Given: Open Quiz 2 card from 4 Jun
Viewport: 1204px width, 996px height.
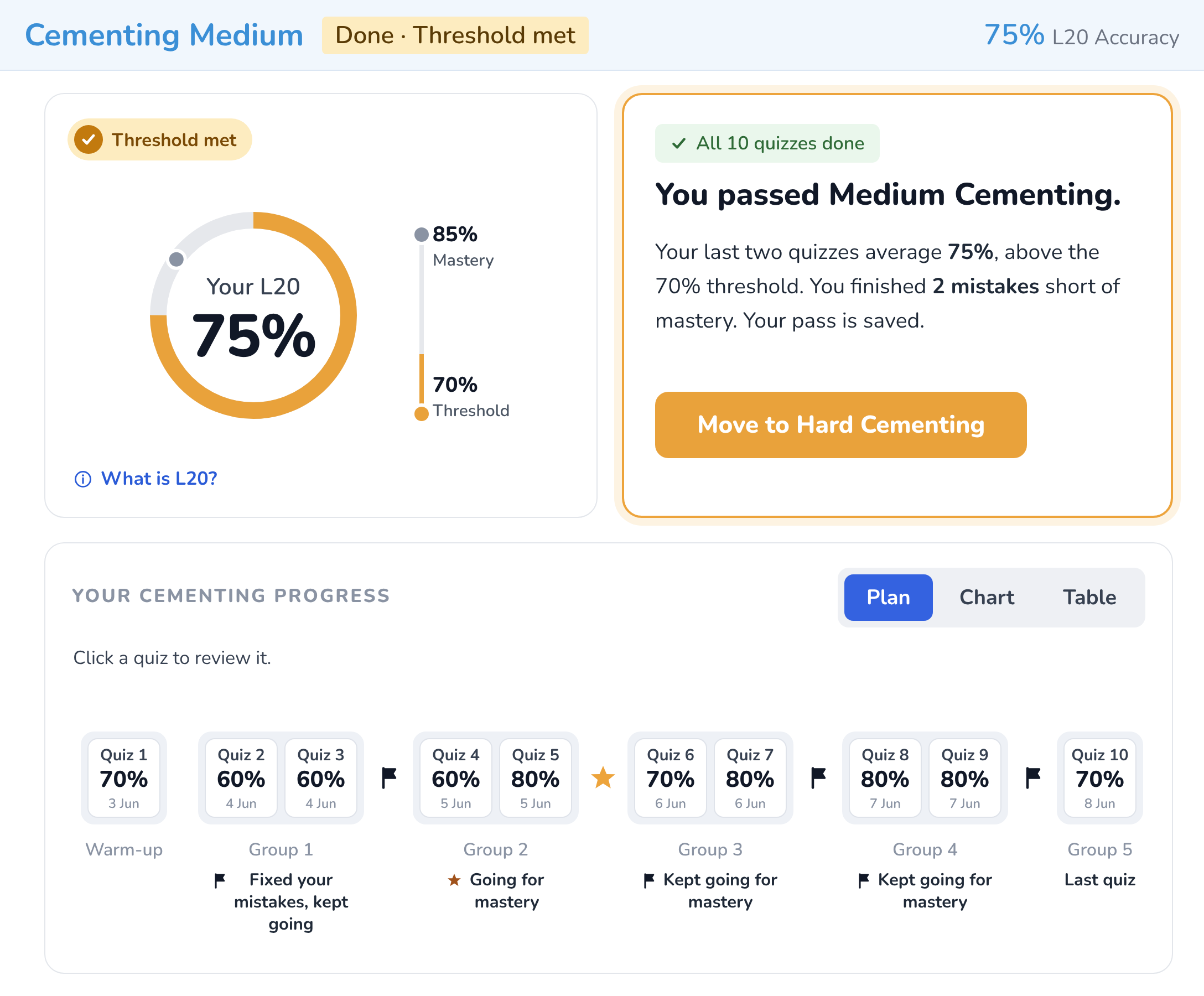Looking at the screenshot, I should (241, 777).
